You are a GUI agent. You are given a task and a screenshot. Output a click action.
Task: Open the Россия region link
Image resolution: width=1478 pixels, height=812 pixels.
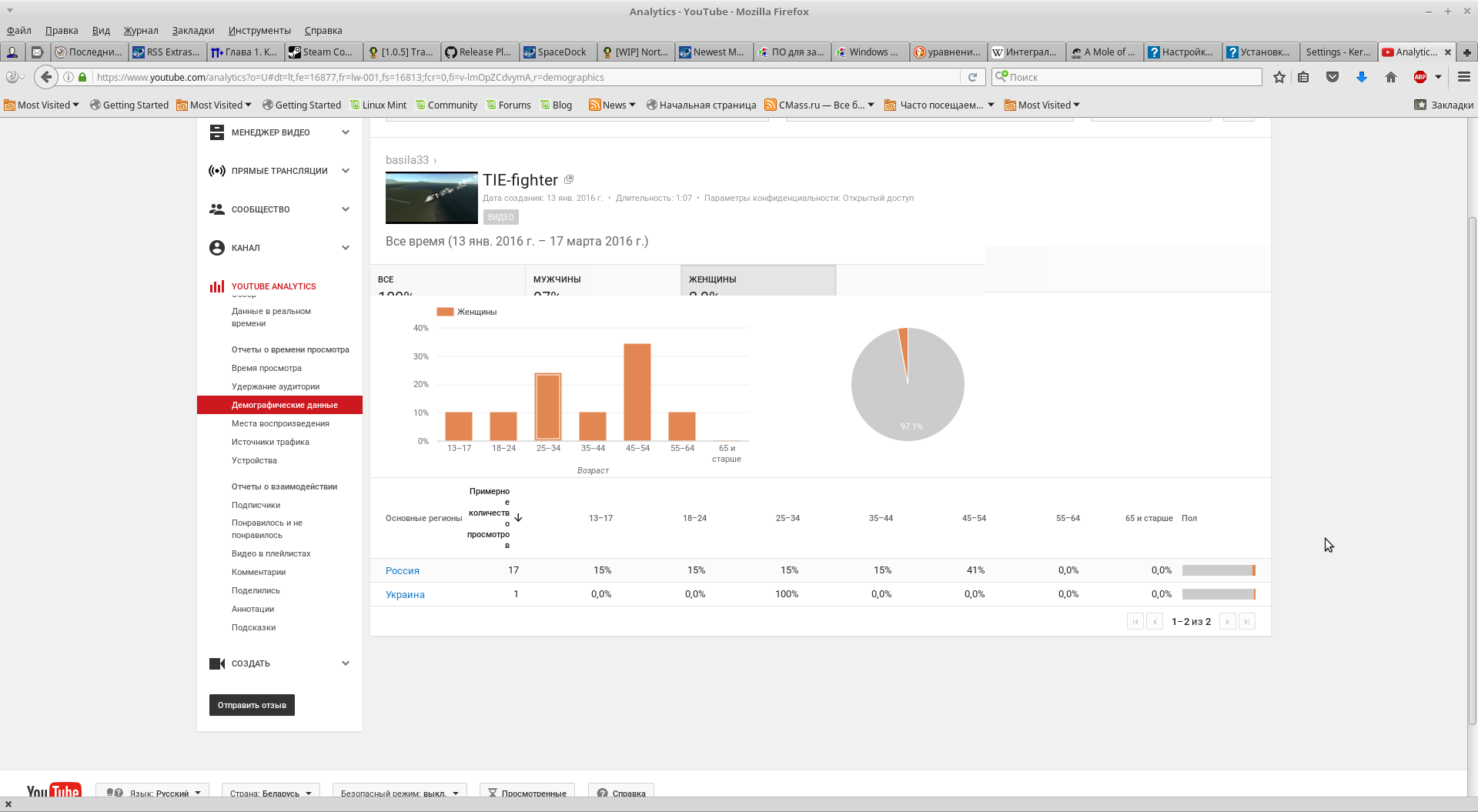pos(403,570)
